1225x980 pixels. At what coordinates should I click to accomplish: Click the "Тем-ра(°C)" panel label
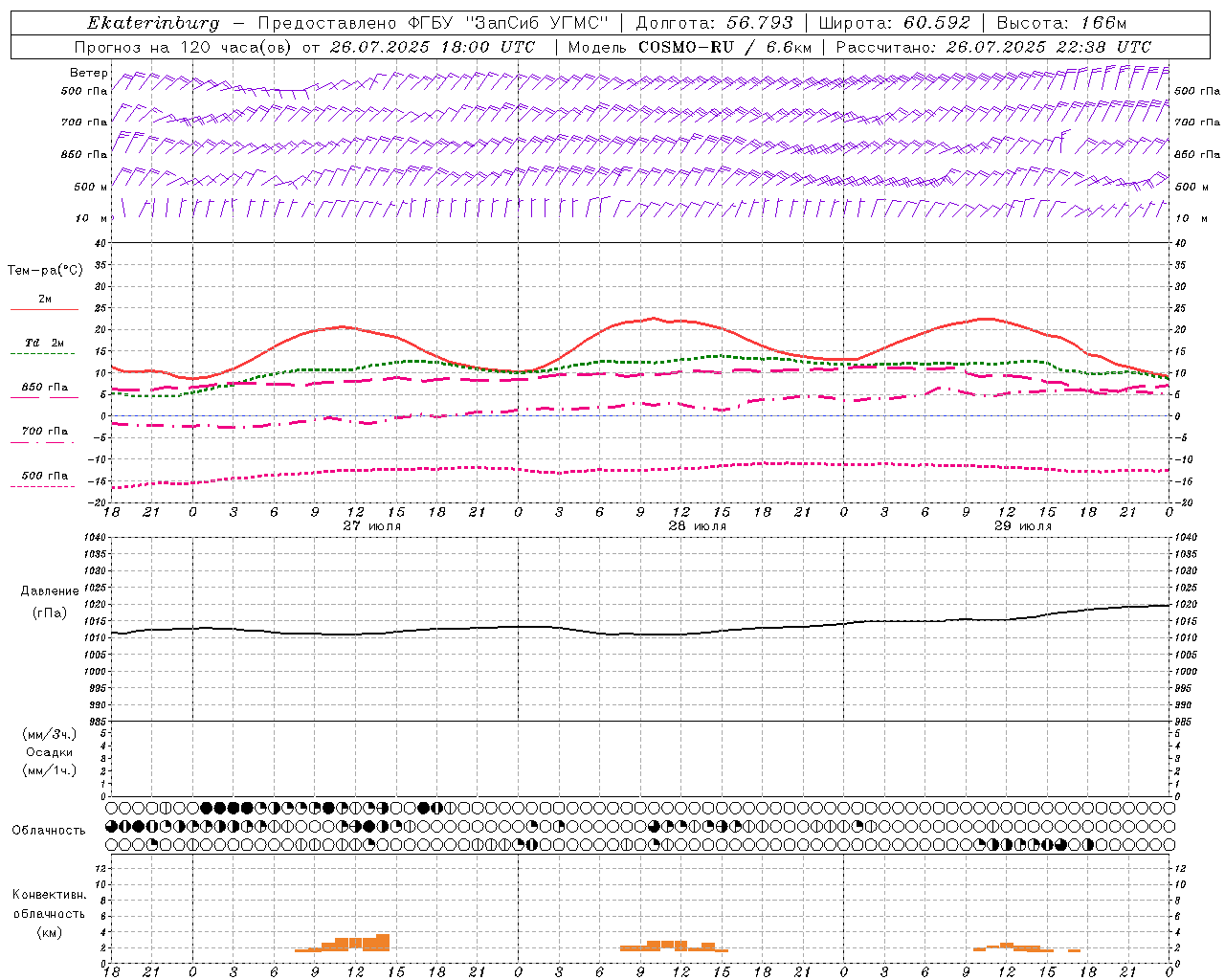pyautogui.click(x=45, y=270)
